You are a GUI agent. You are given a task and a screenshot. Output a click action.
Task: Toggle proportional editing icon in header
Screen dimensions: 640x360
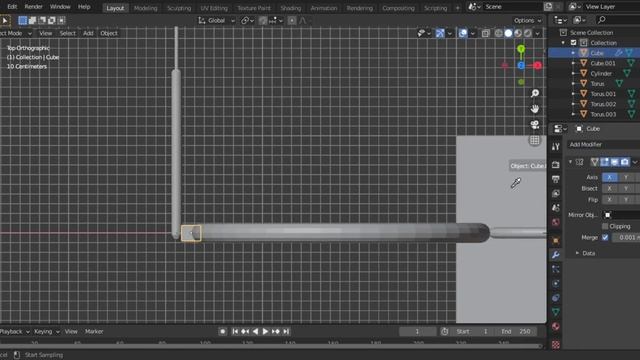click(292, 20)
